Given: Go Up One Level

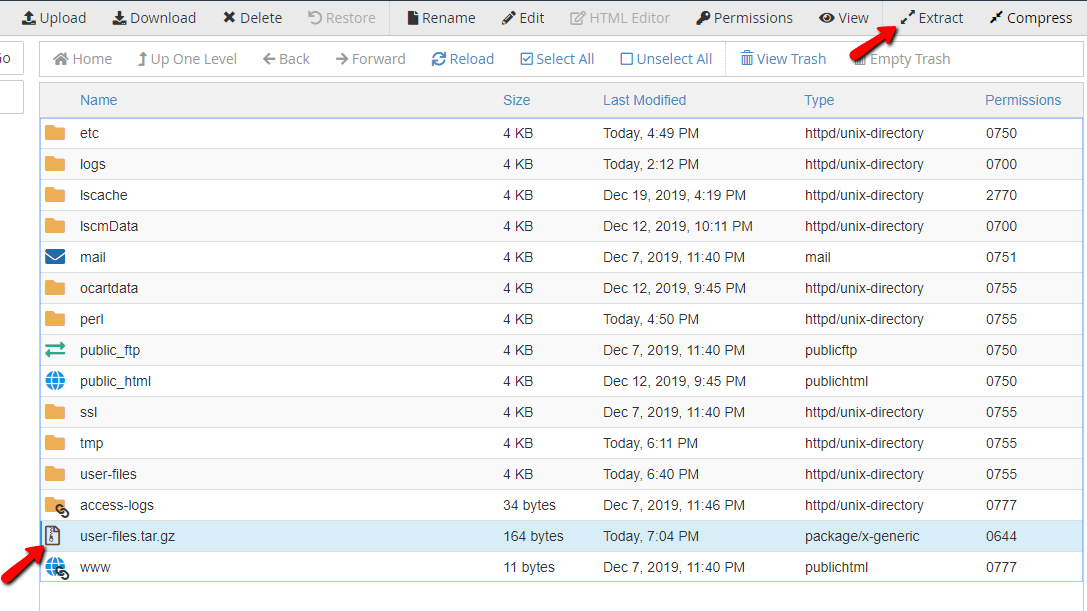Looking at the screenshot, I should click(x=187, y=59).
